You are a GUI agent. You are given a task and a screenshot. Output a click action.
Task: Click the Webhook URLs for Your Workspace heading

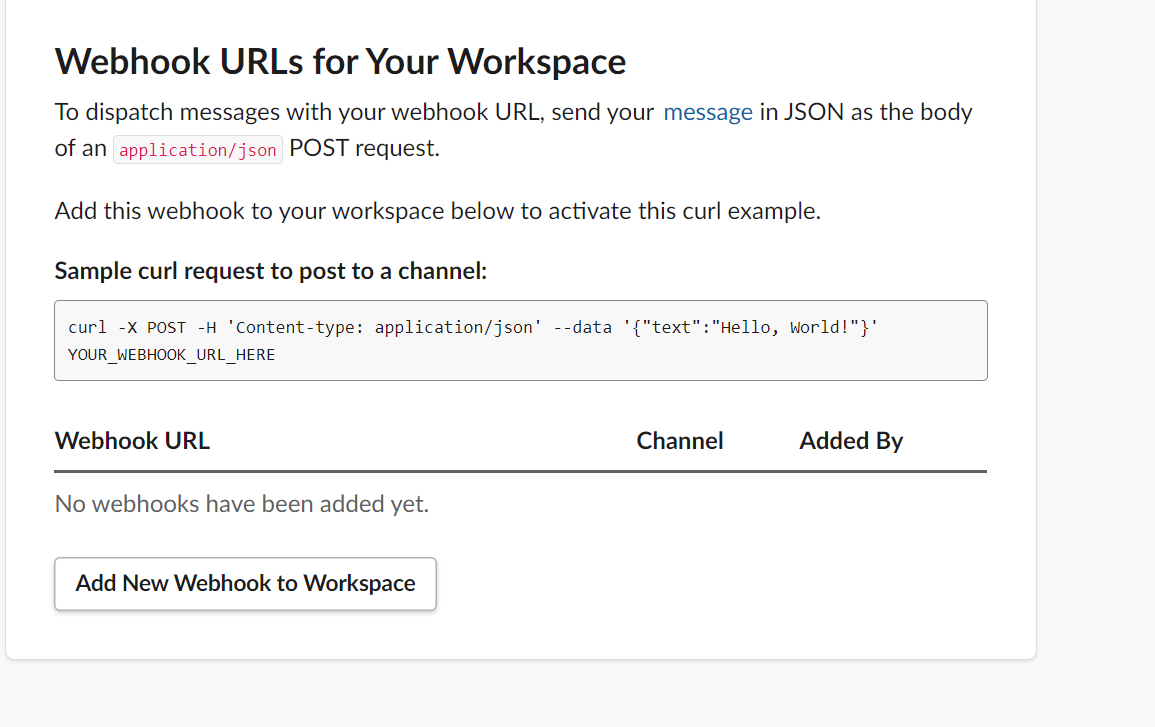(x=340, y=62)
